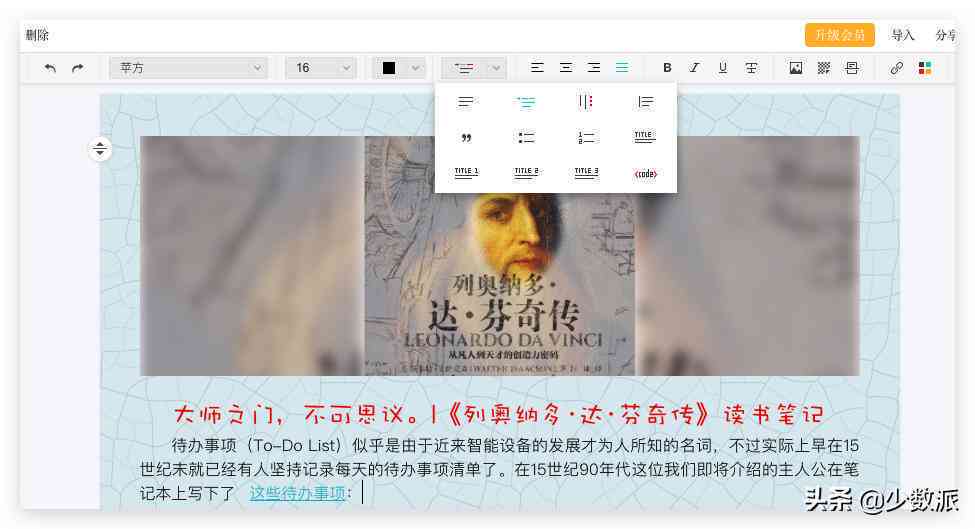The height and width of the screenshot is (529, 975).
Task: Click the 分享 share button
Action: 946,35
